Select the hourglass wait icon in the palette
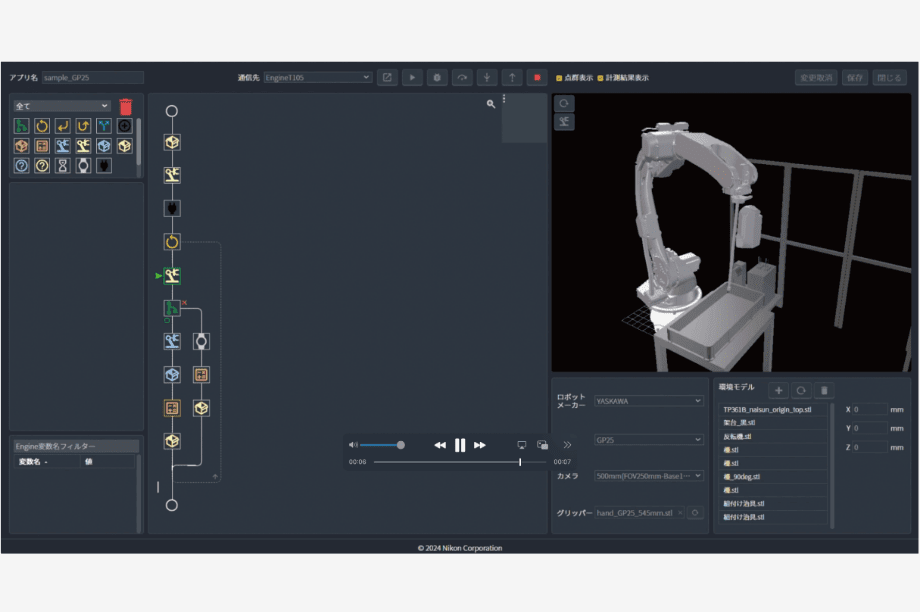 pos(63,165)
